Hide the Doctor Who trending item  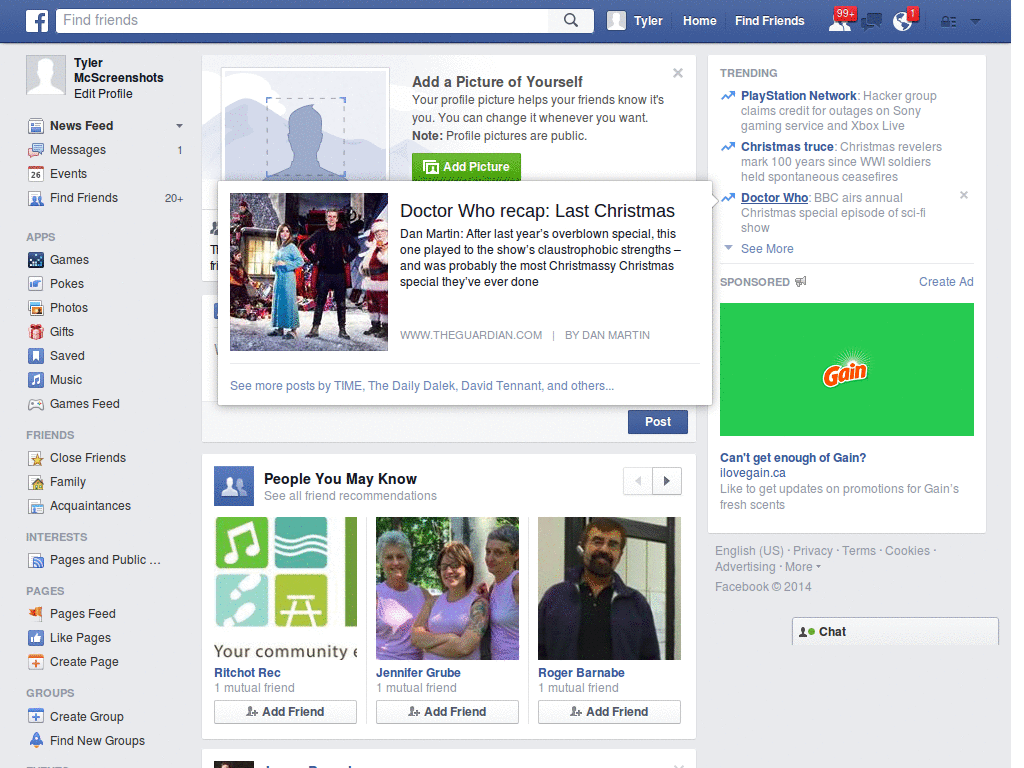pos(964,195)
